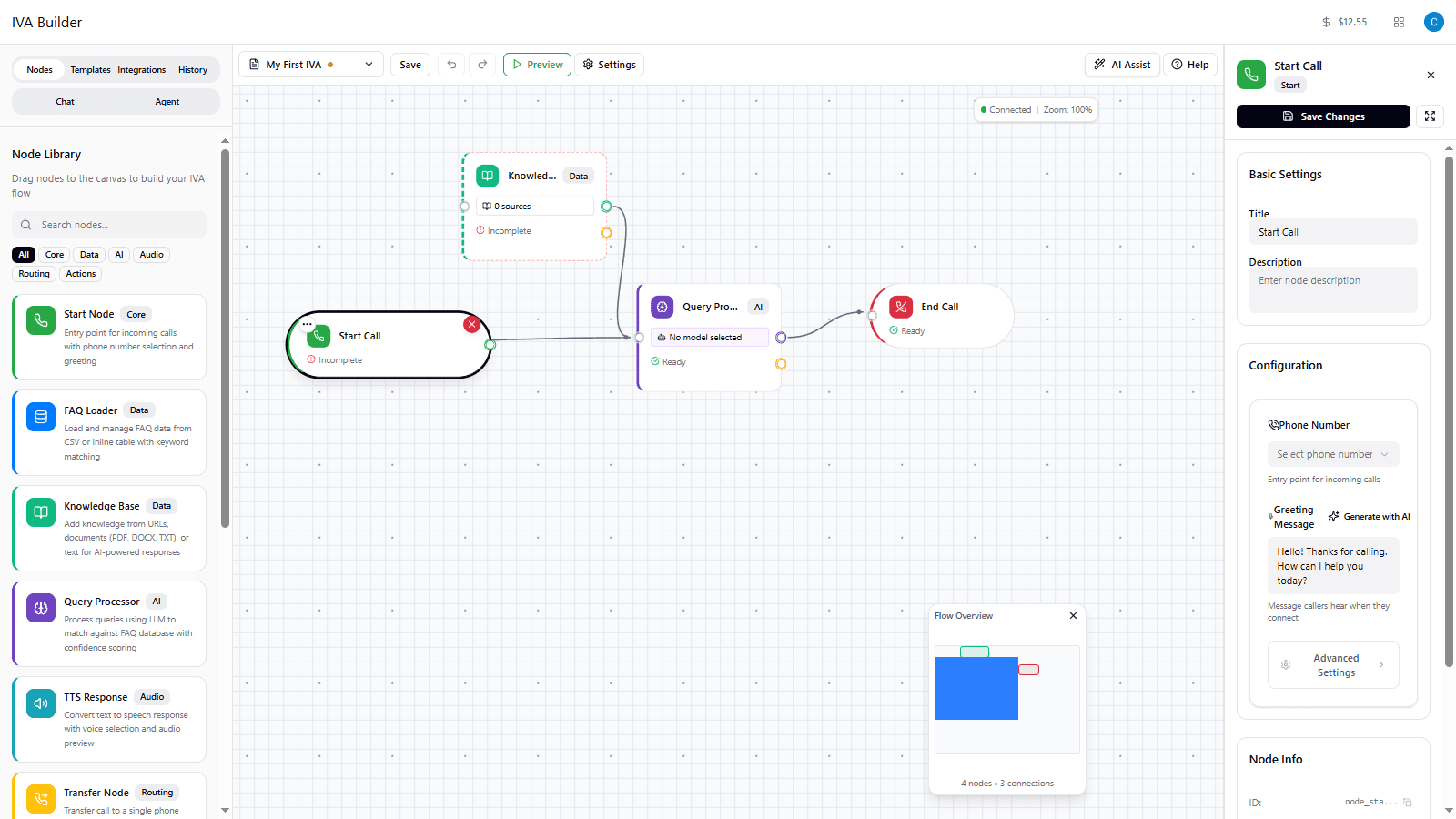Click the Transfer Node routing icon

[40, 798]
